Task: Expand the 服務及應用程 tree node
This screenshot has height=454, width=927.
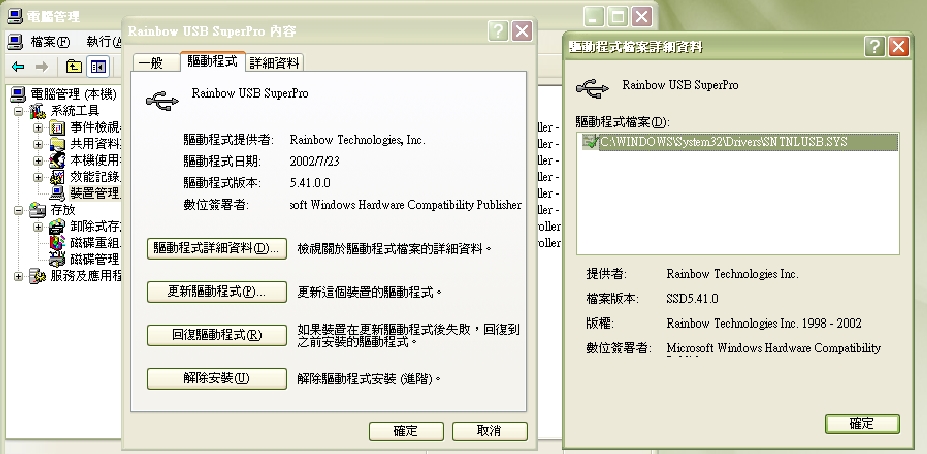Action: [18, 276]
